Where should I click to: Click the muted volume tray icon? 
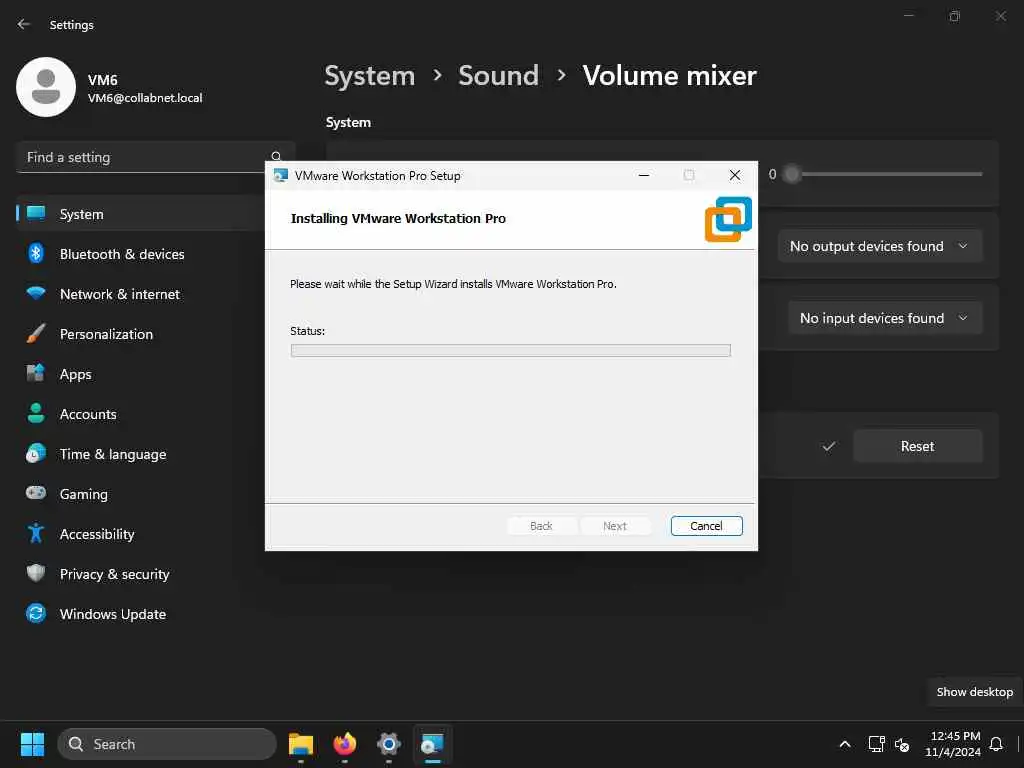(x=902, y=744)
